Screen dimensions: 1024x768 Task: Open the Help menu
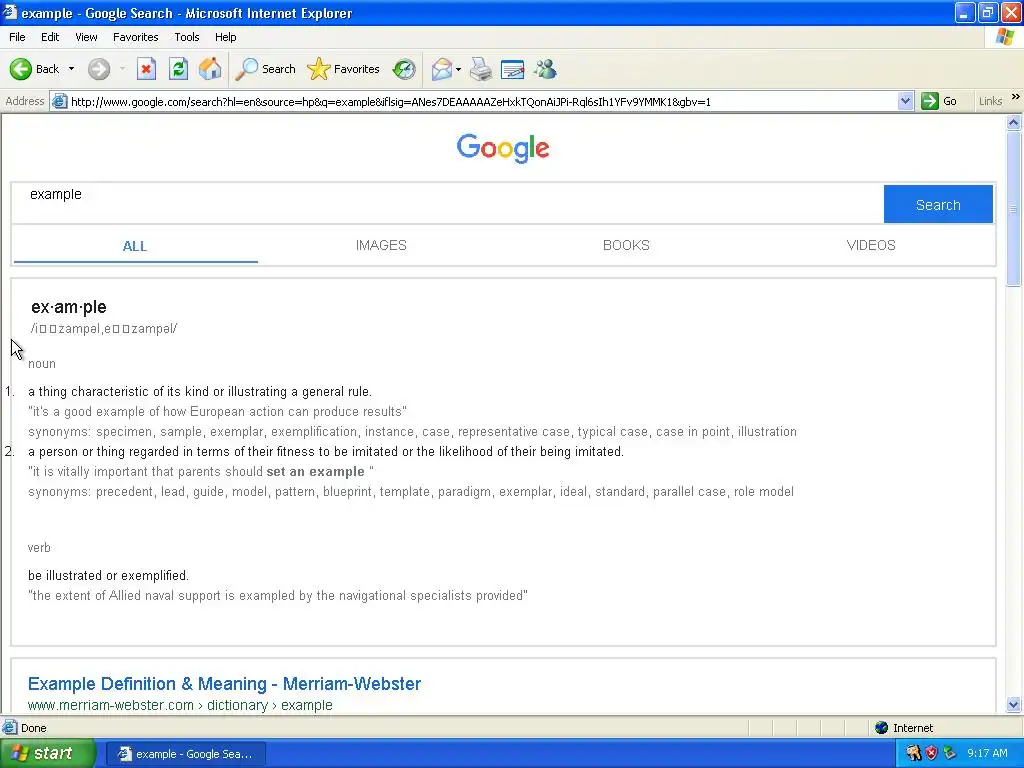(225, 37)
